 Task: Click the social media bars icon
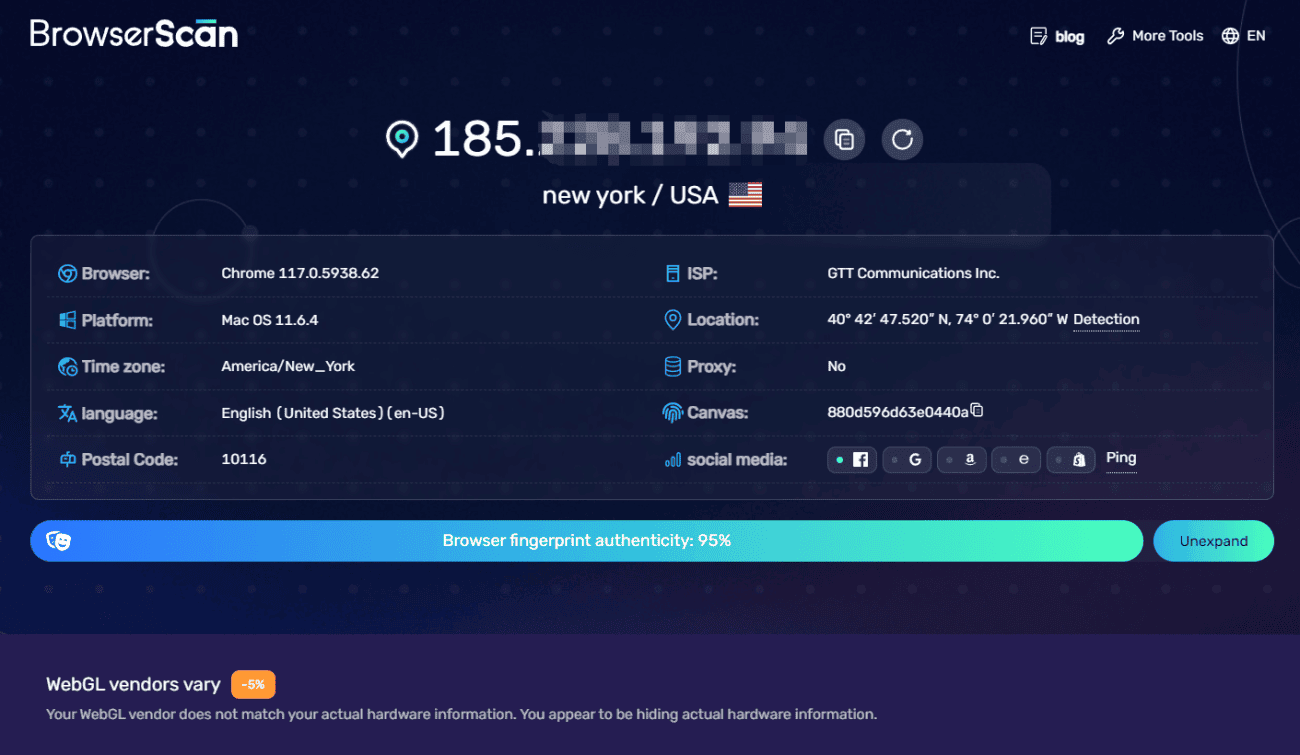point(673,460)
